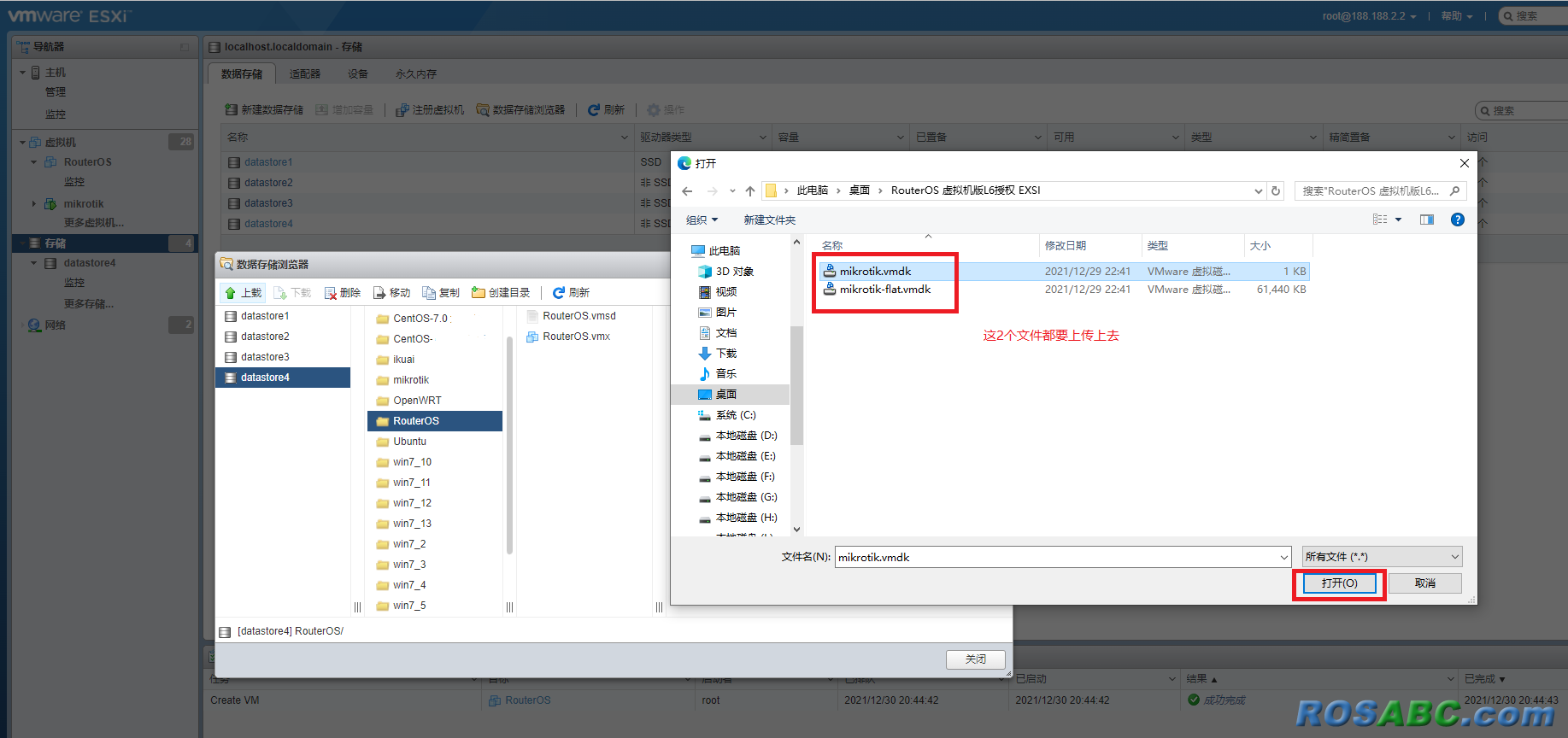Select 3D Objects (3D 对象) in sidebar
1568x738 pixels.
tap(726, 272)
